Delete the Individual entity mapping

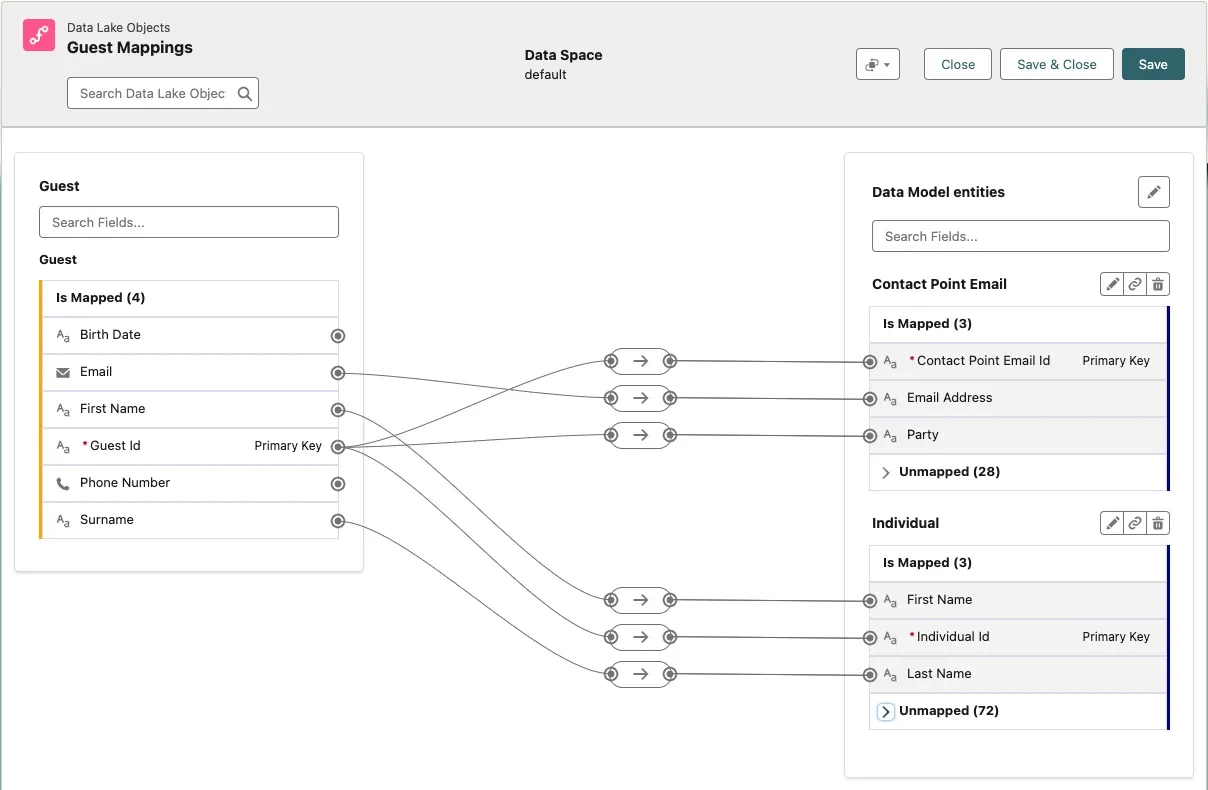coord(1158,523)
